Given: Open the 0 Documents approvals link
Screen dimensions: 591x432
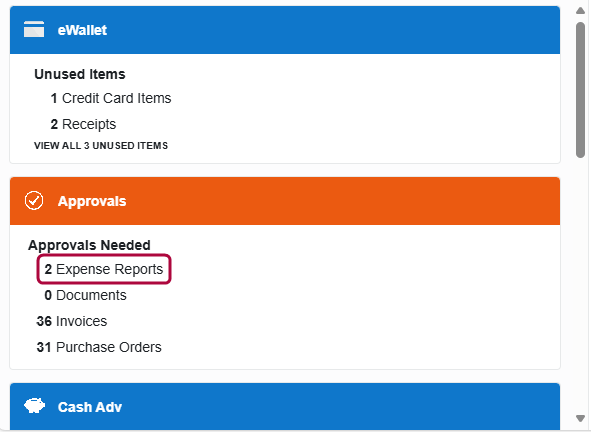Looking at the screenshot, I should (85, 295).
